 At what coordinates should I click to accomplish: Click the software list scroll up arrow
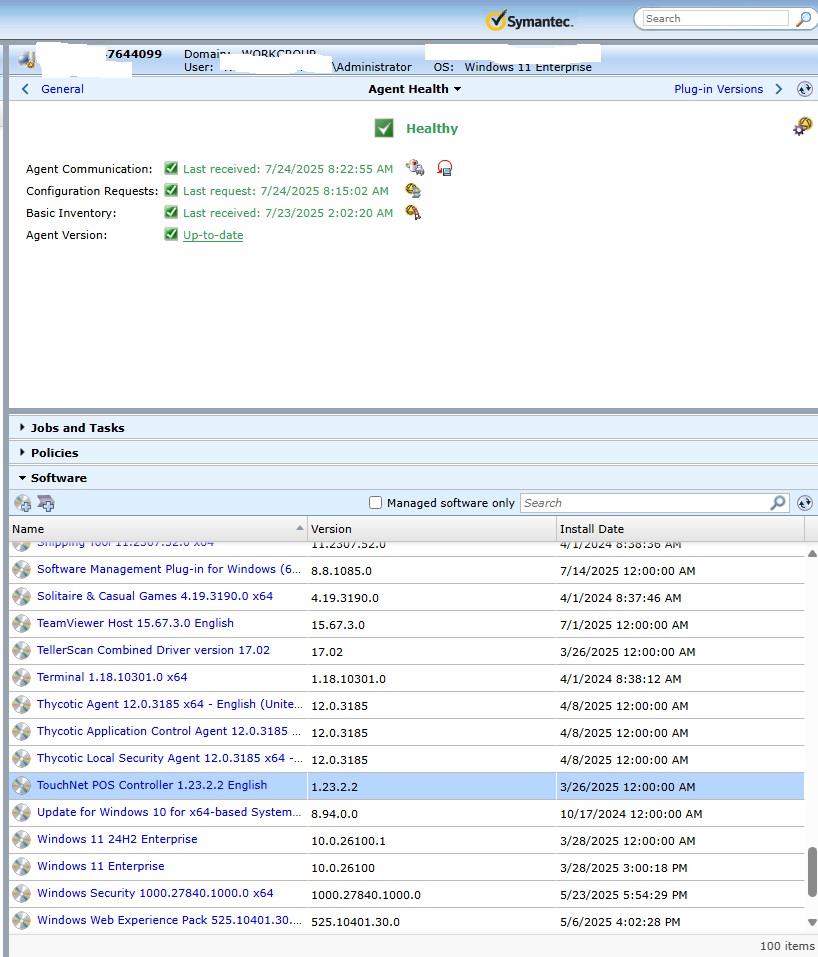(x=812, y=554)
